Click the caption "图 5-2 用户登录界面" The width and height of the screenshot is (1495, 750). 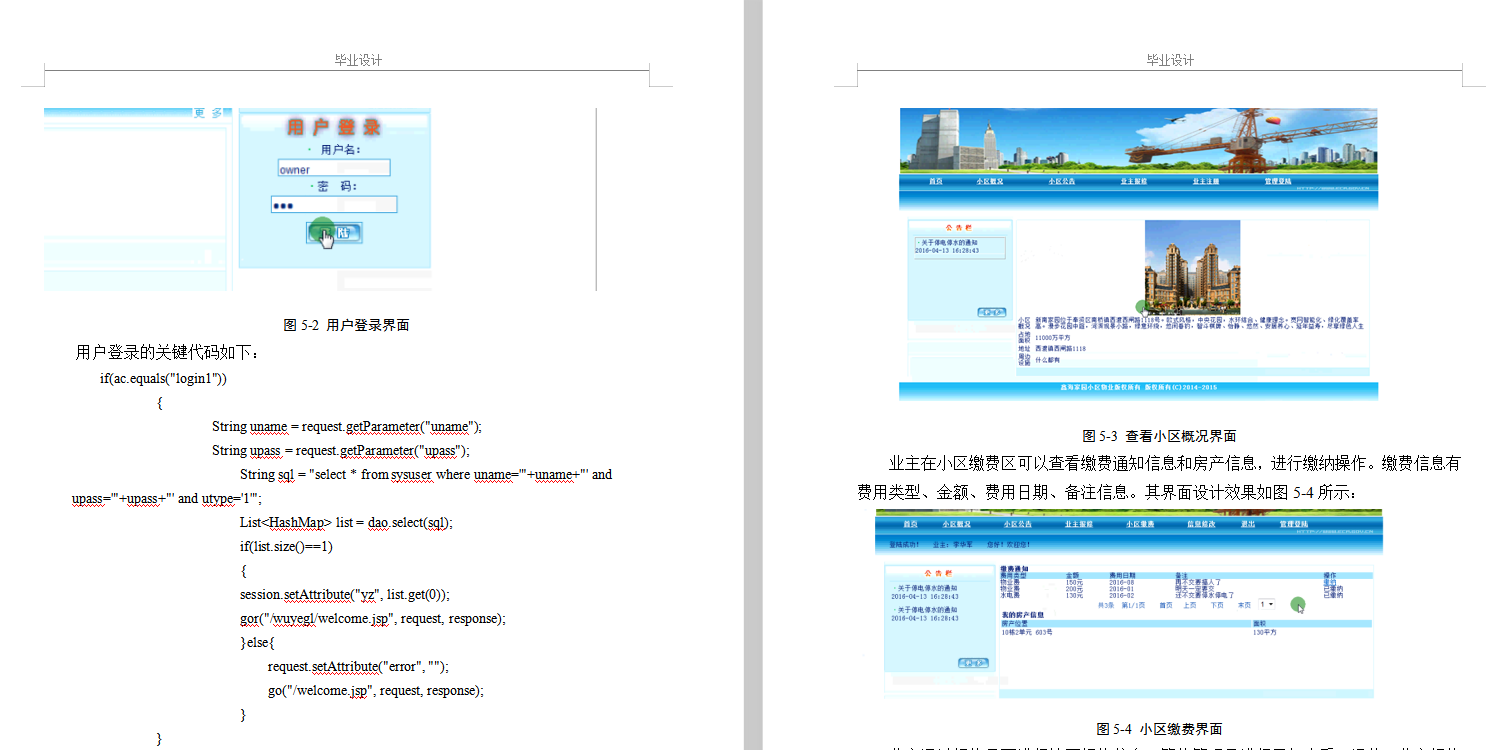tap(346, 325)
